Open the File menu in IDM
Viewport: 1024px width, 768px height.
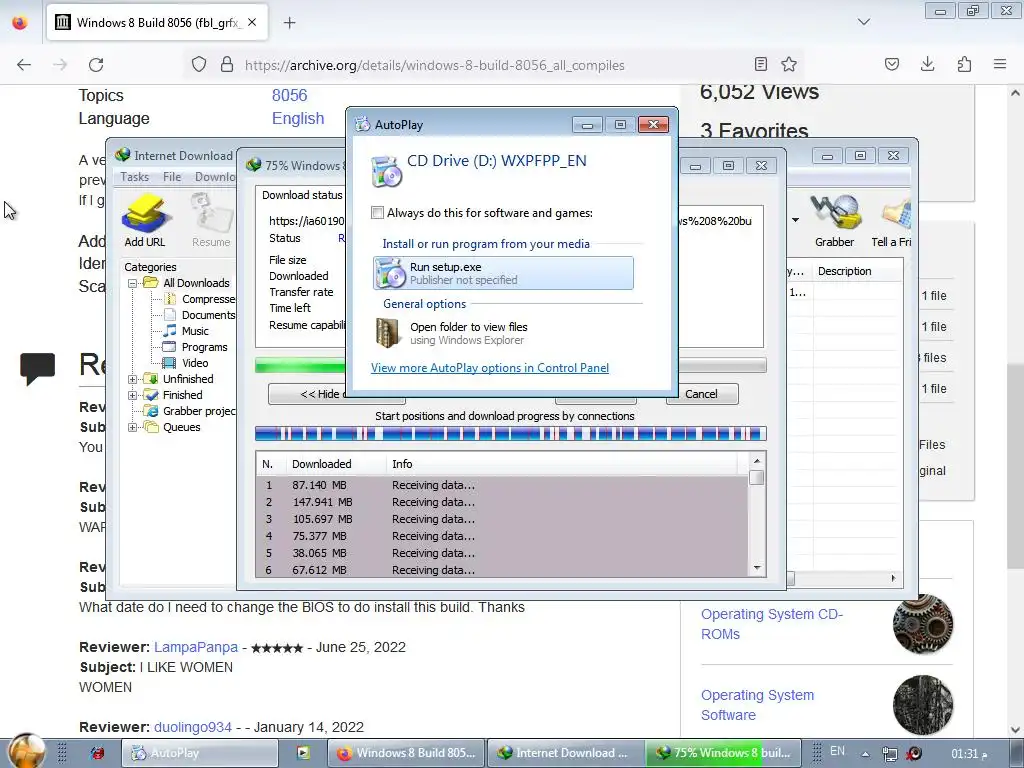click(172, 177)
